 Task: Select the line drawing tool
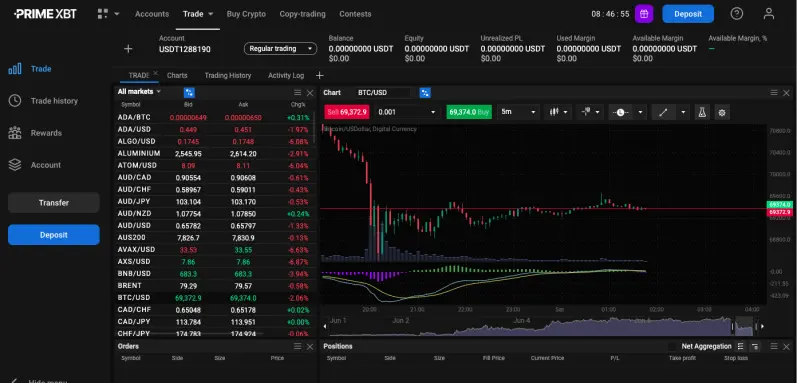[663, 112]
